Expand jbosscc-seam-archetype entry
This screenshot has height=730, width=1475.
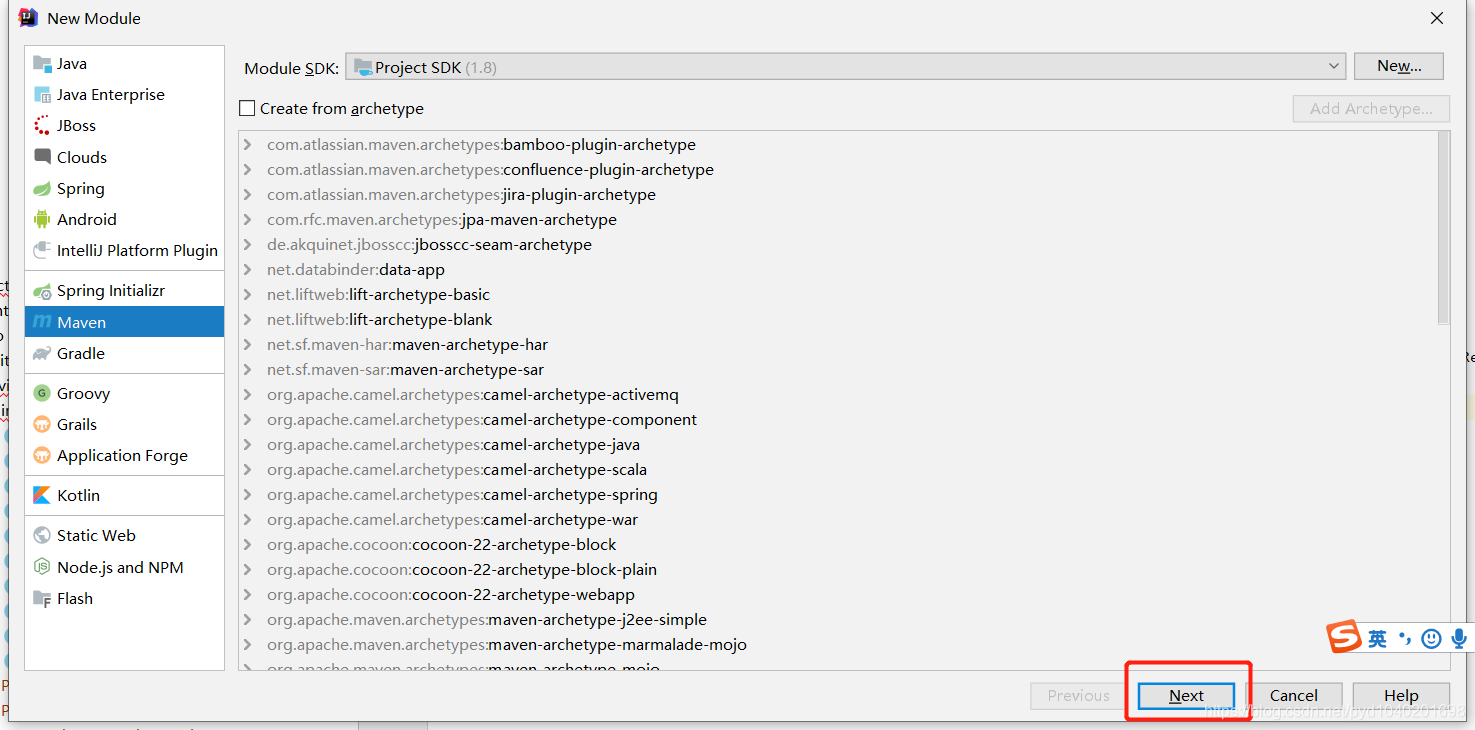(248, 245)
